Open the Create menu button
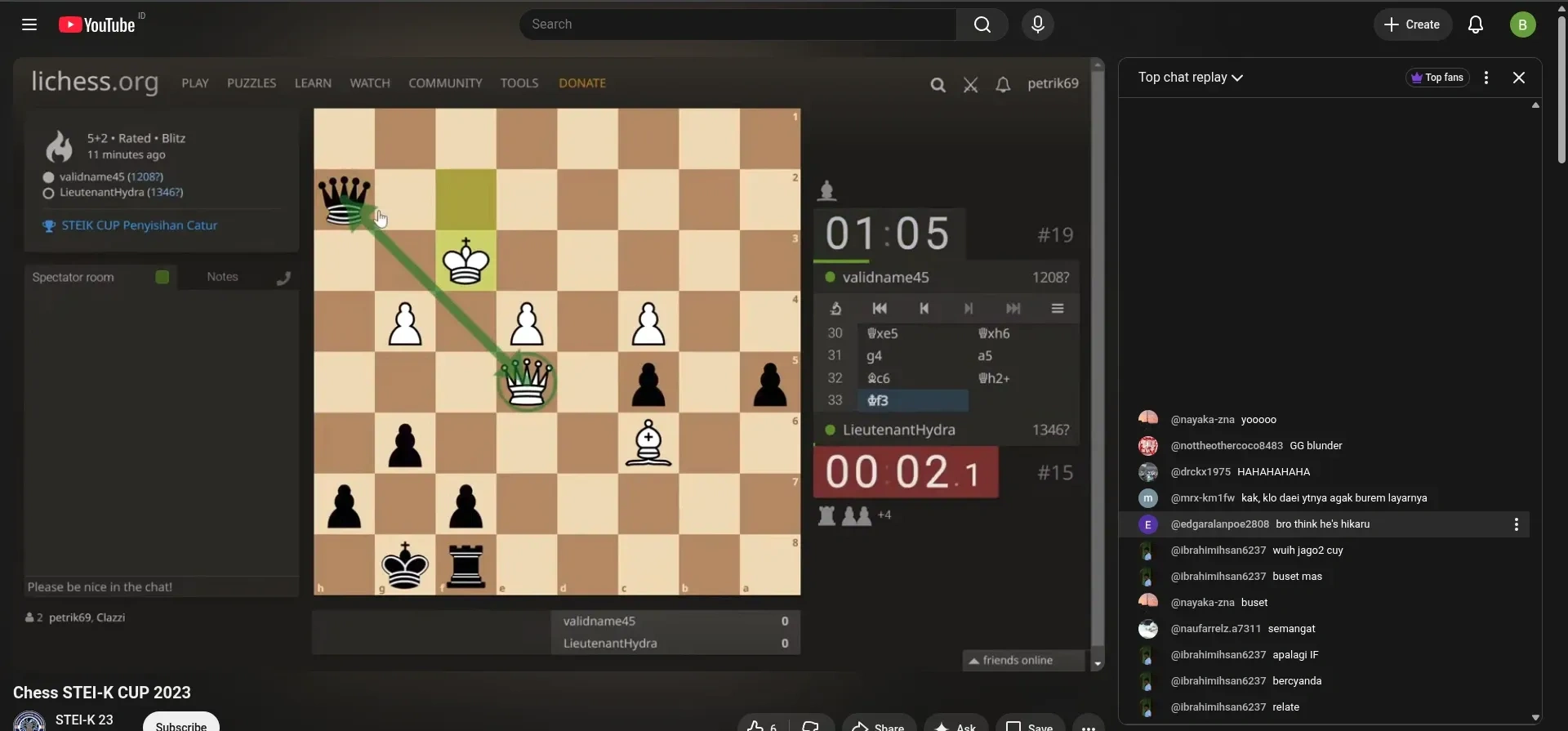Screen dimensions: 1568x731 pos(1412,25)
